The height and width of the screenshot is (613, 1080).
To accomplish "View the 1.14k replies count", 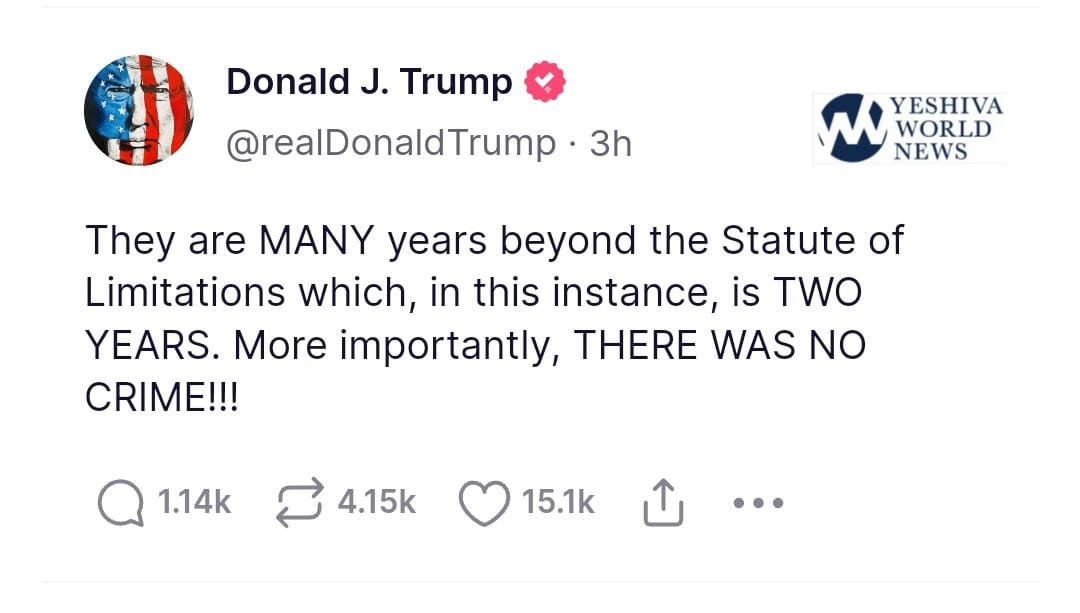I will coord(195,502).
